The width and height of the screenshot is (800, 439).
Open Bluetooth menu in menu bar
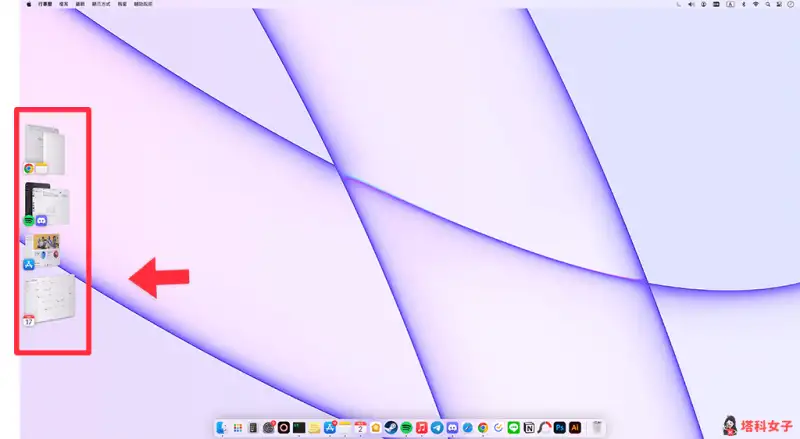click(x=743, y=4)
